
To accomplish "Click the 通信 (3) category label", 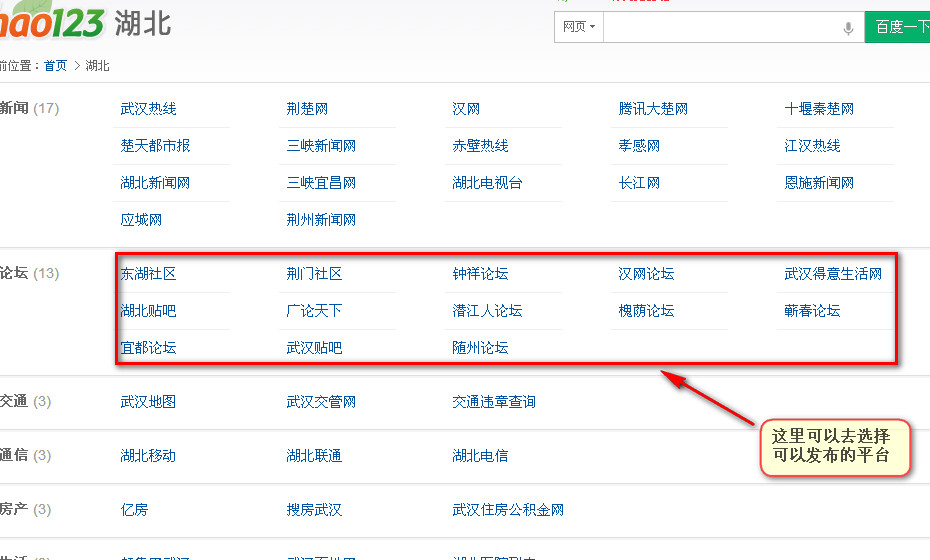I will [26, 456].
